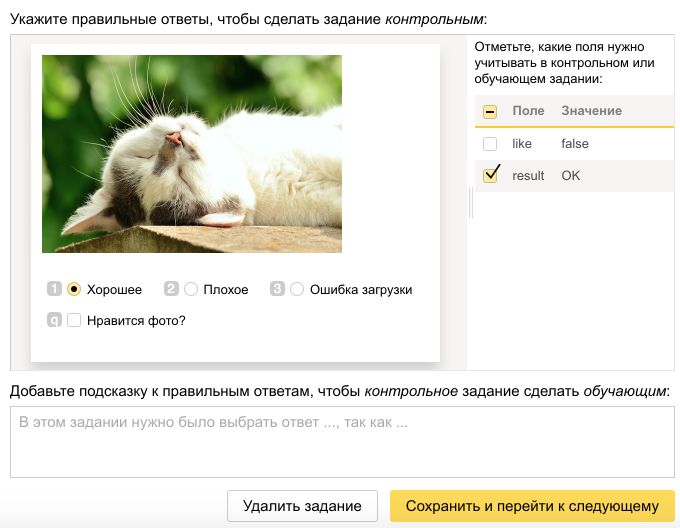Enable the 'like' field checkbox

[x=490, y=143]
